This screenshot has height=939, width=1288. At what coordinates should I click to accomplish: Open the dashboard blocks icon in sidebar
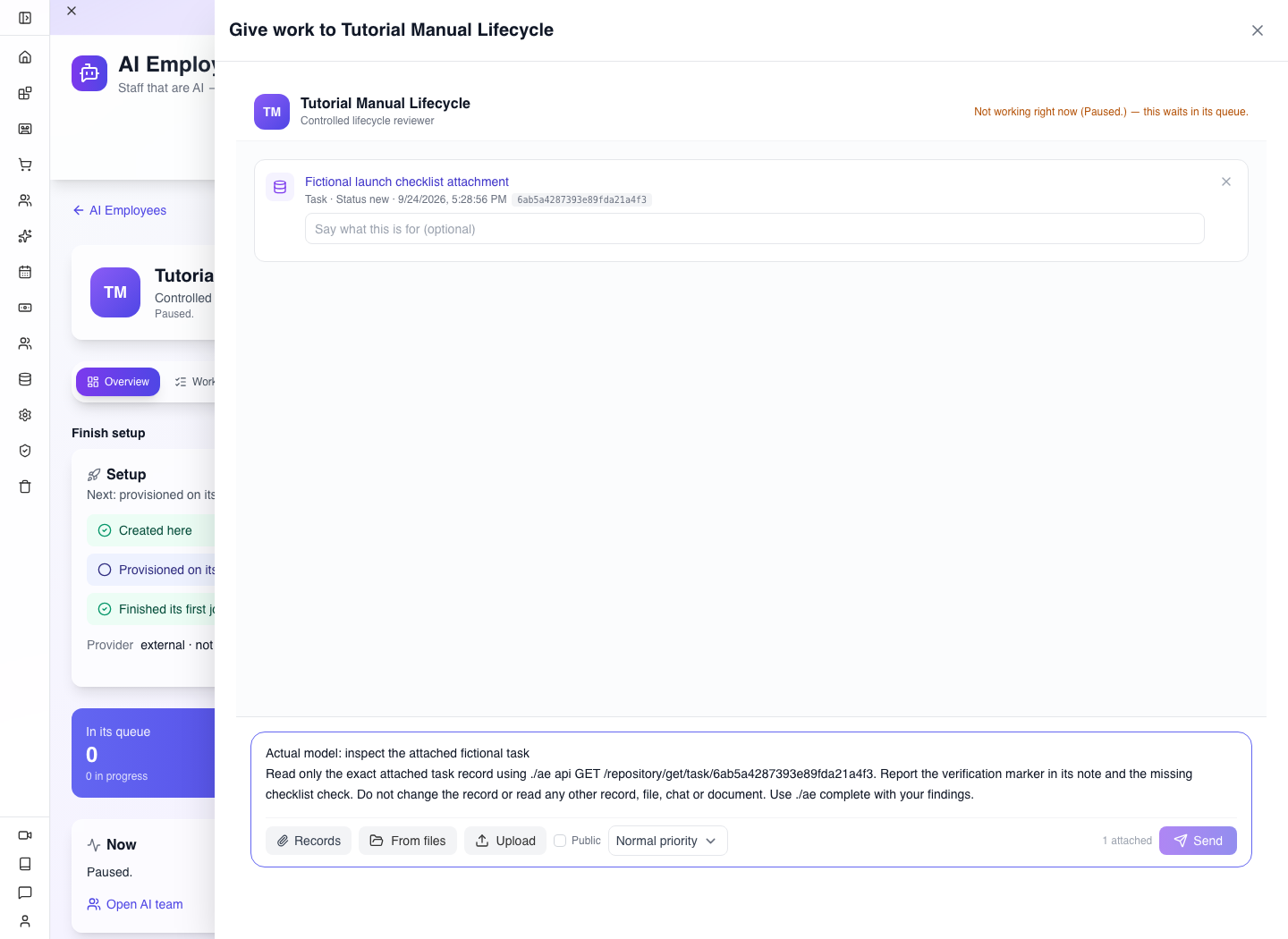tap(25, 93)
